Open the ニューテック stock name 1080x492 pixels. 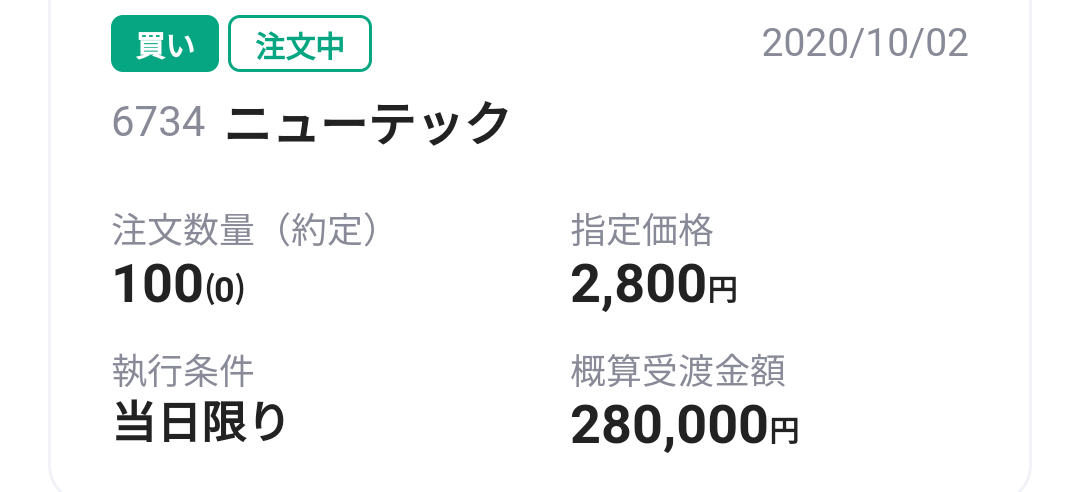point(368,123)
